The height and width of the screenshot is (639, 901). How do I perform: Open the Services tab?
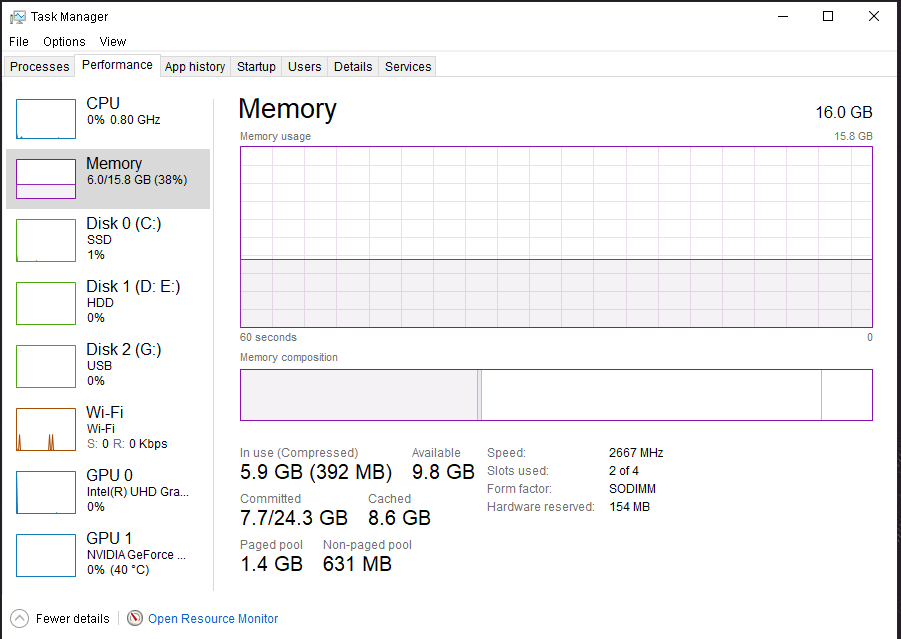408,67
